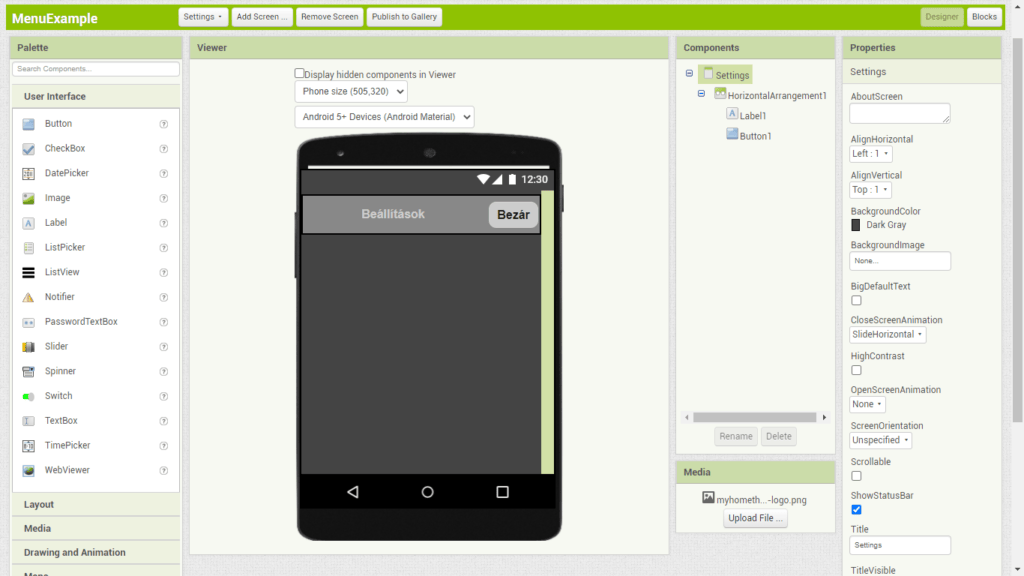The image size is (1024, 576).
Task: Tap the phone preview recent apps square
Action: [502, 492]
